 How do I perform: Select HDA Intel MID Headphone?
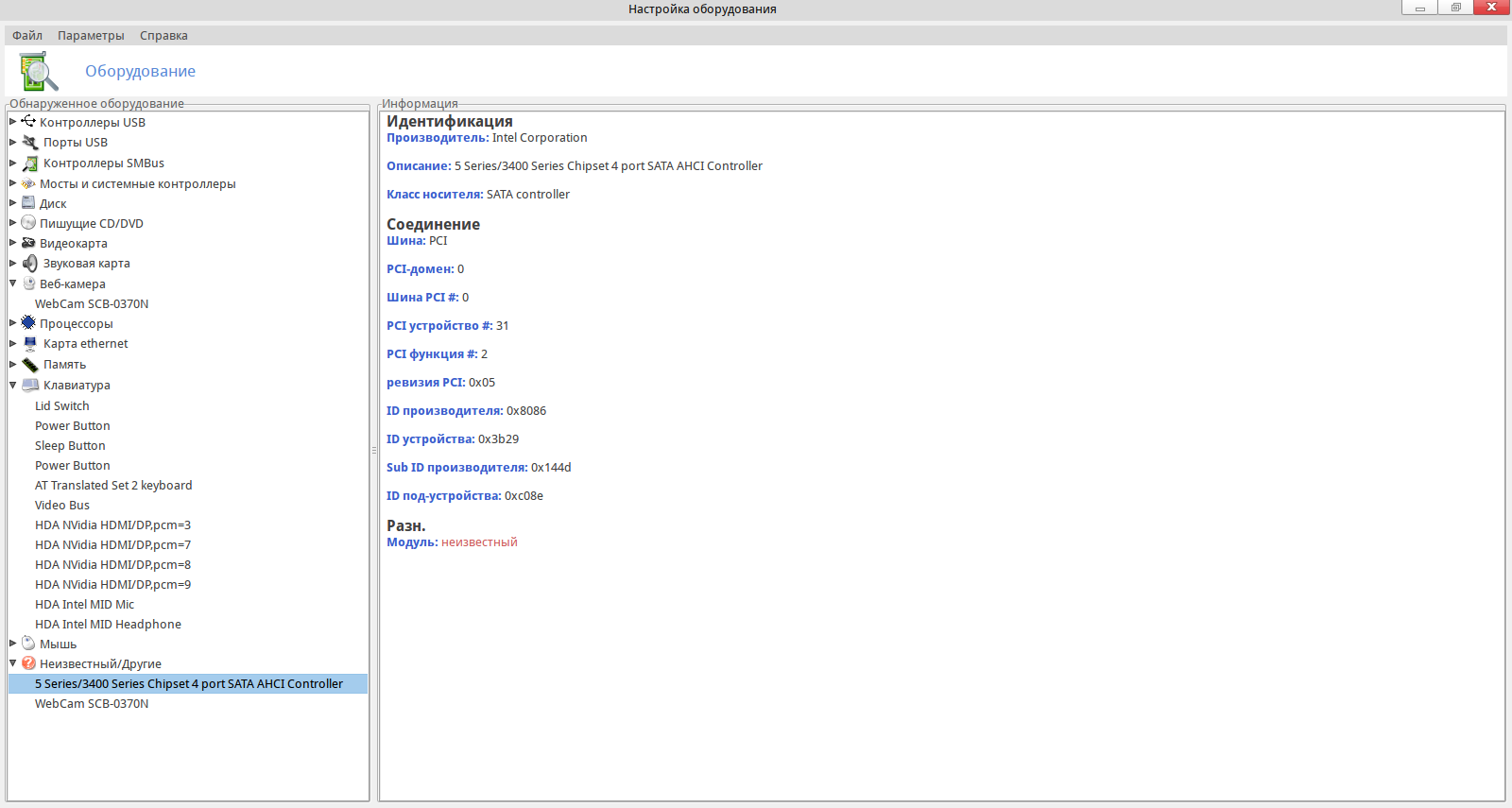pyautogui.click(x=108, y=624)
